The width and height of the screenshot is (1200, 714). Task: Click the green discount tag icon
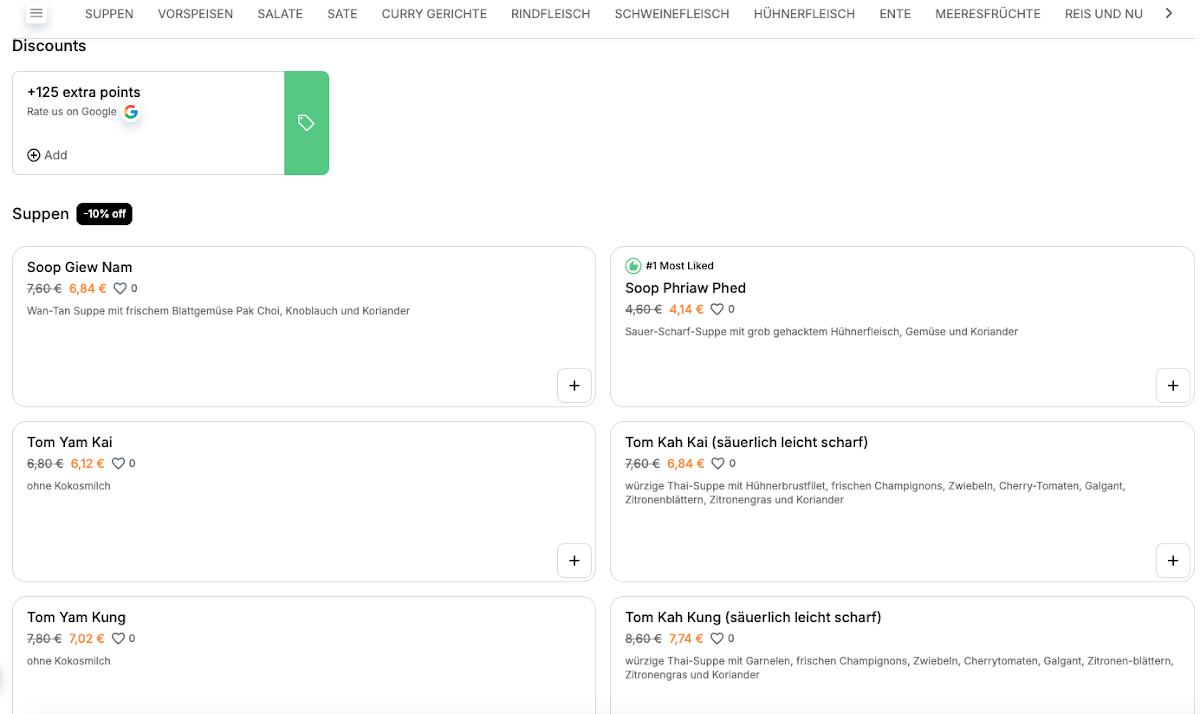pos(306,123)
